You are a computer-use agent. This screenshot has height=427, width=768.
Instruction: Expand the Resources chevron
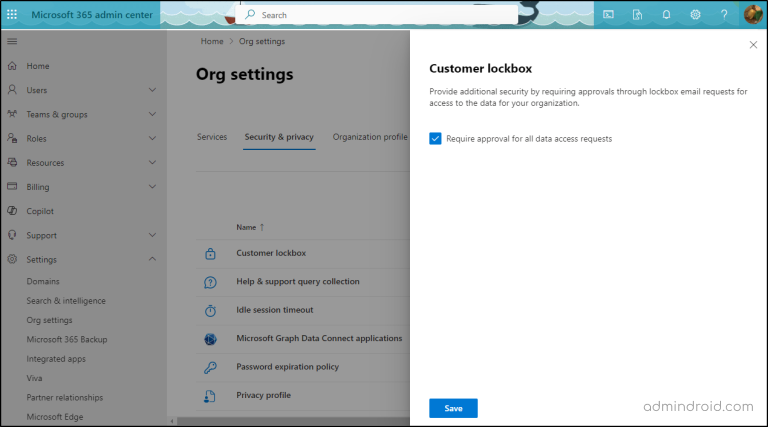(x=152, y=162)
